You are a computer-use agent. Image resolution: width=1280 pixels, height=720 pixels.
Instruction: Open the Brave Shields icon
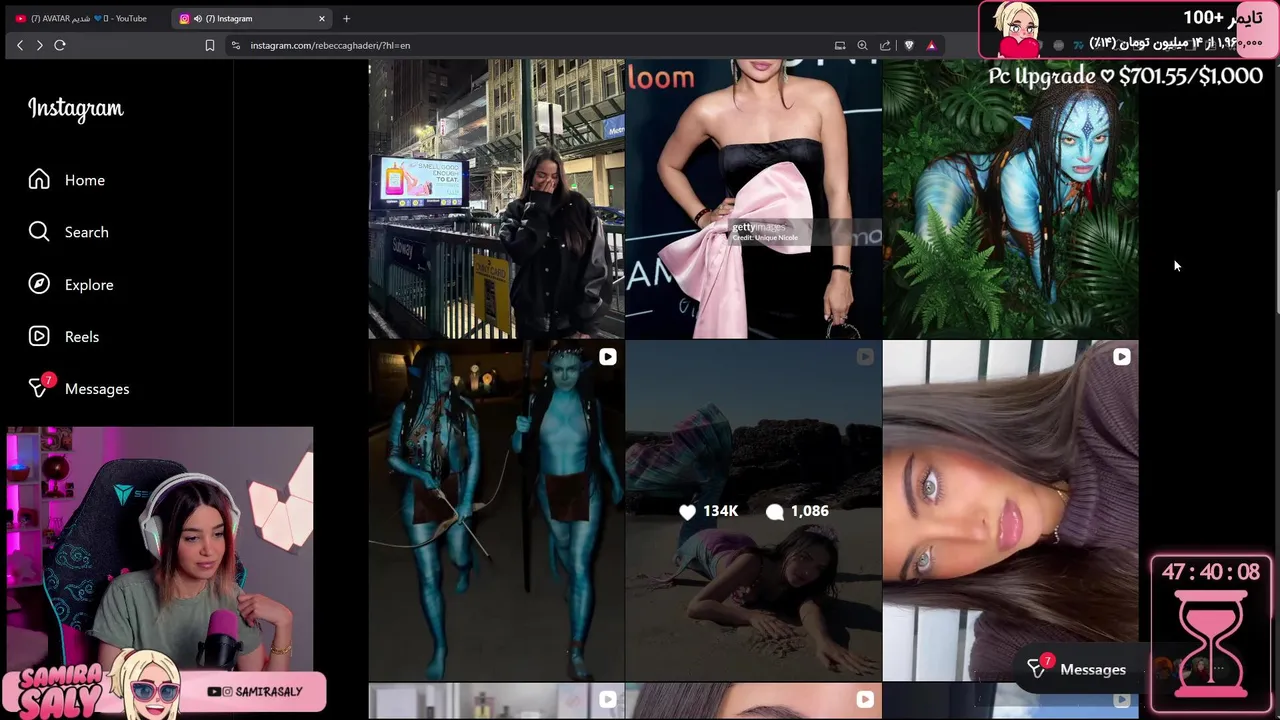[908, 45]
